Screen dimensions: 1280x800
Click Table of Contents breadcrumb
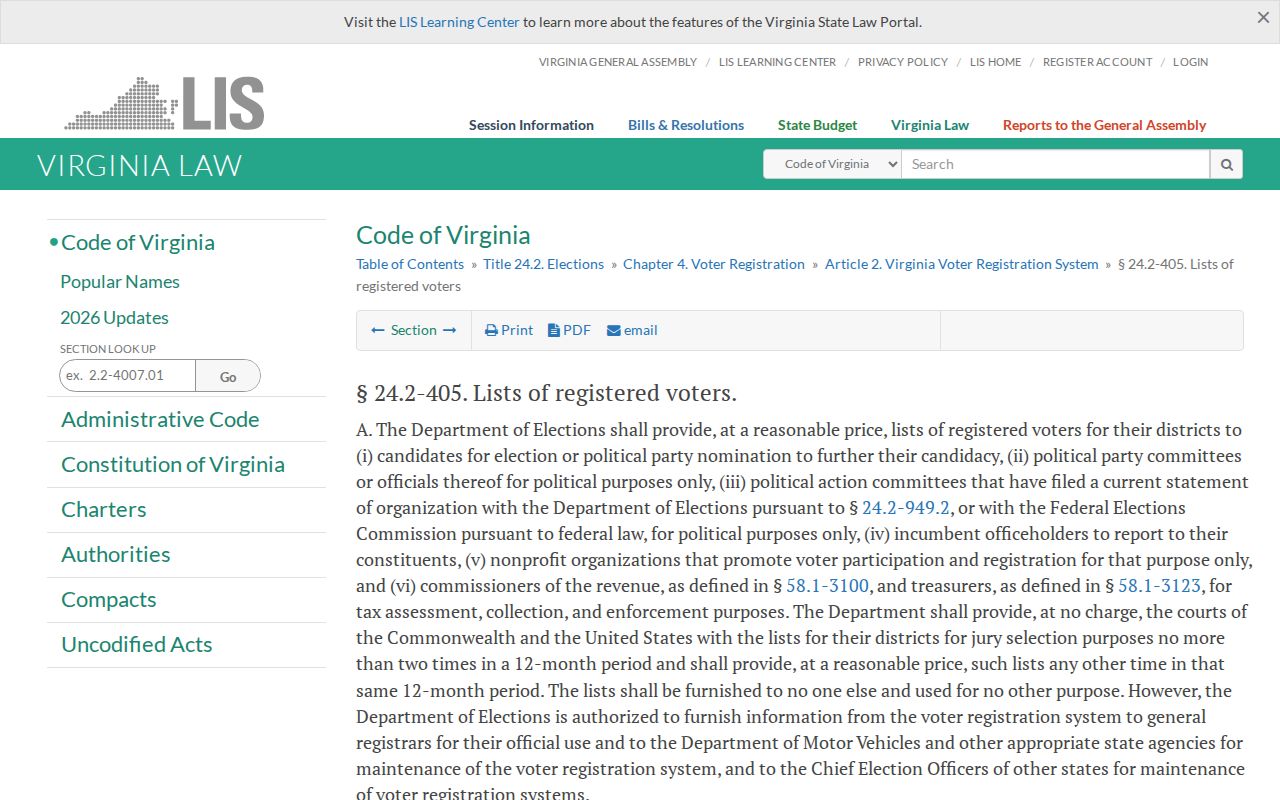click(410, 264)
